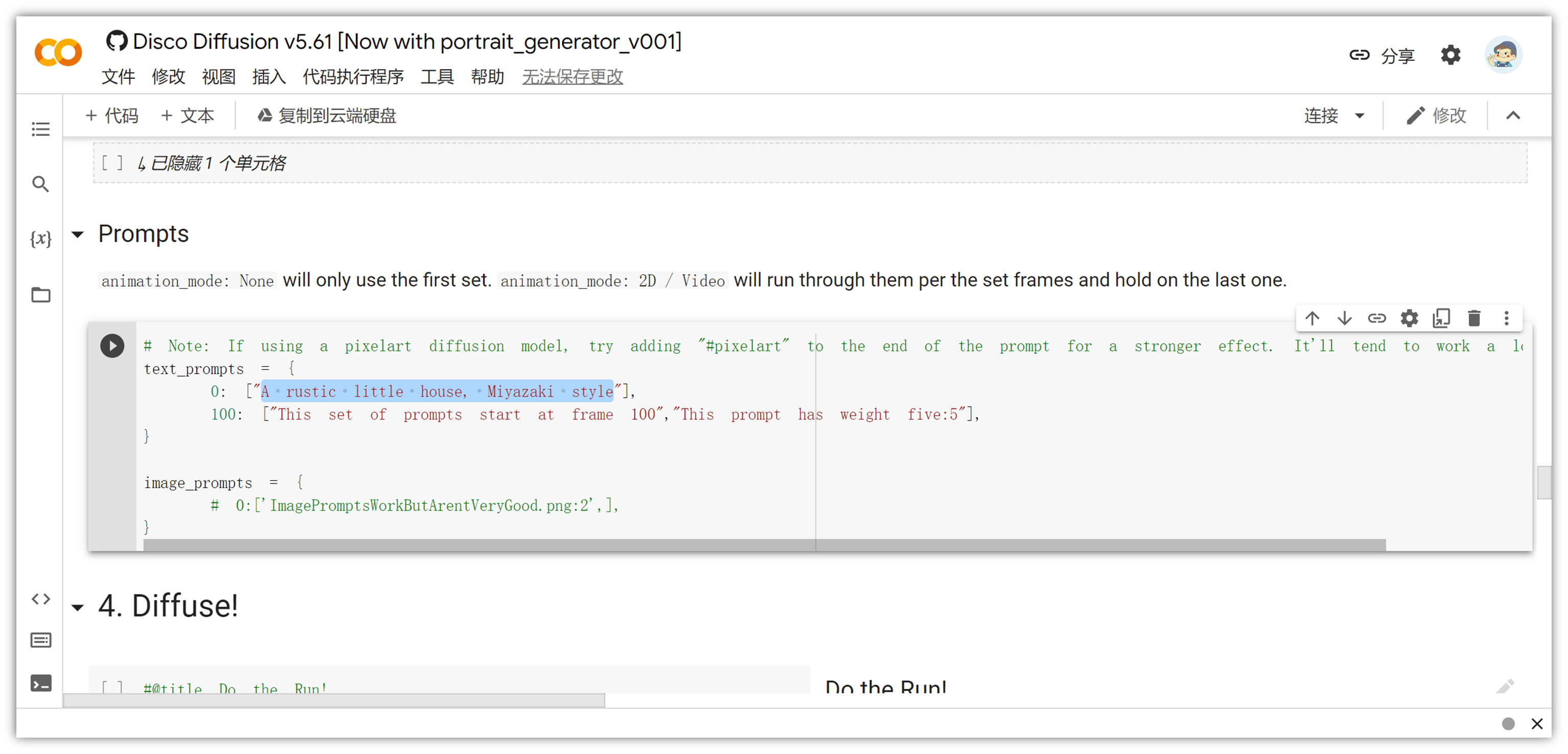This screenshot has height=754, width=1568.
Task: Close the bottom status bar
Action: (1537, 724)
